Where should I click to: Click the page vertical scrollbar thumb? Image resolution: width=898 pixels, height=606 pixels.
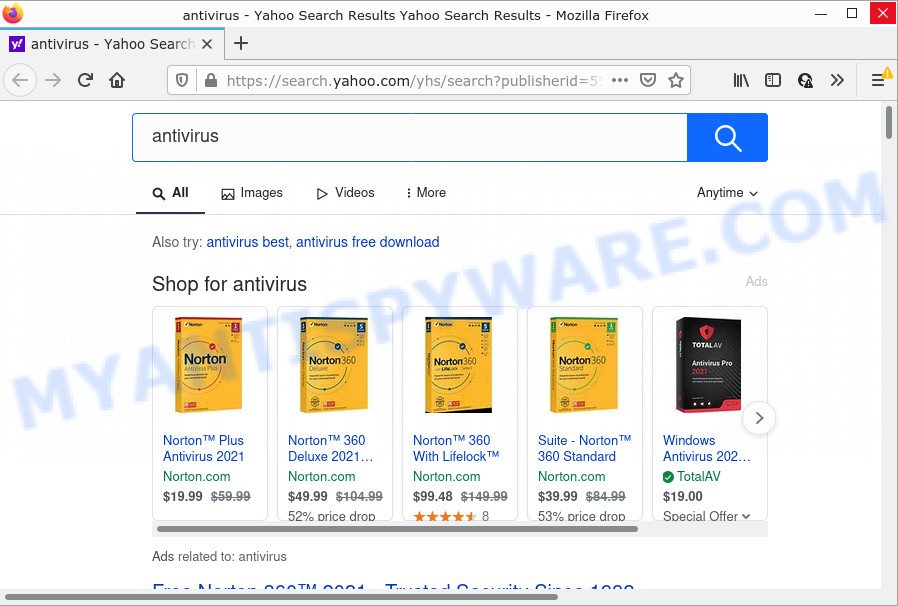(x=888, y=122)
